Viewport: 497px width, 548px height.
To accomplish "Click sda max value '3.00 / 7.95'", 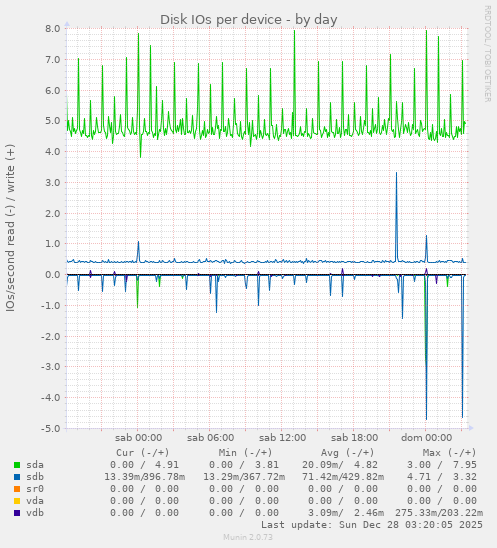I will coord(442,465).
